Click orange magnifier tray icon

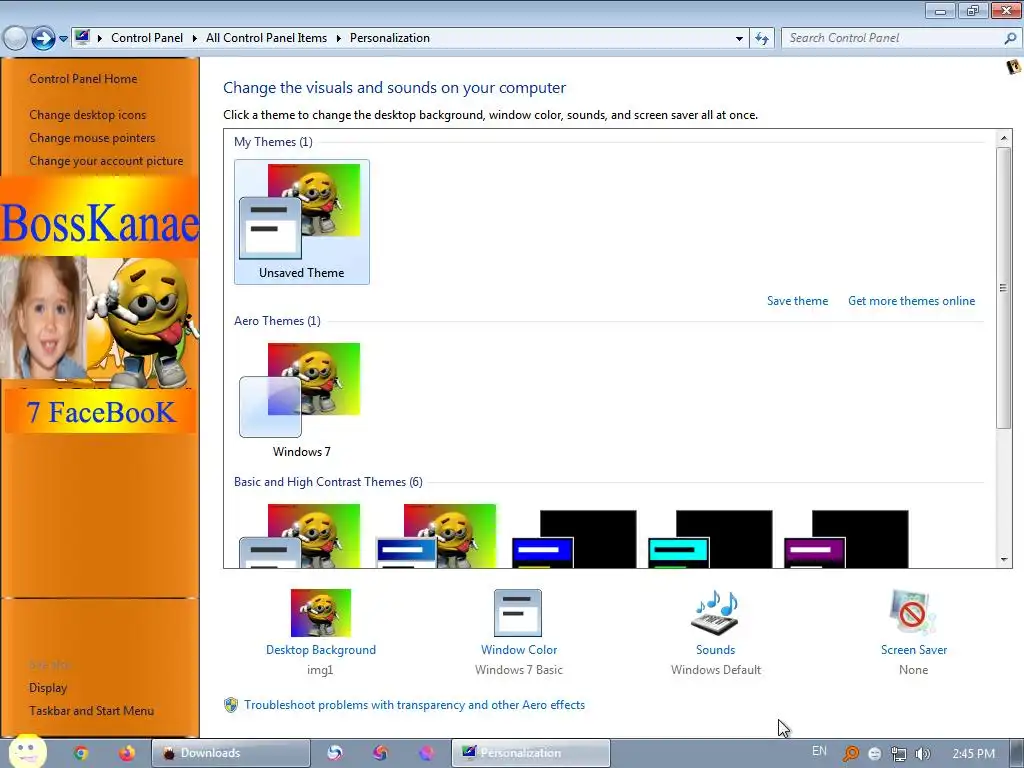850,754
